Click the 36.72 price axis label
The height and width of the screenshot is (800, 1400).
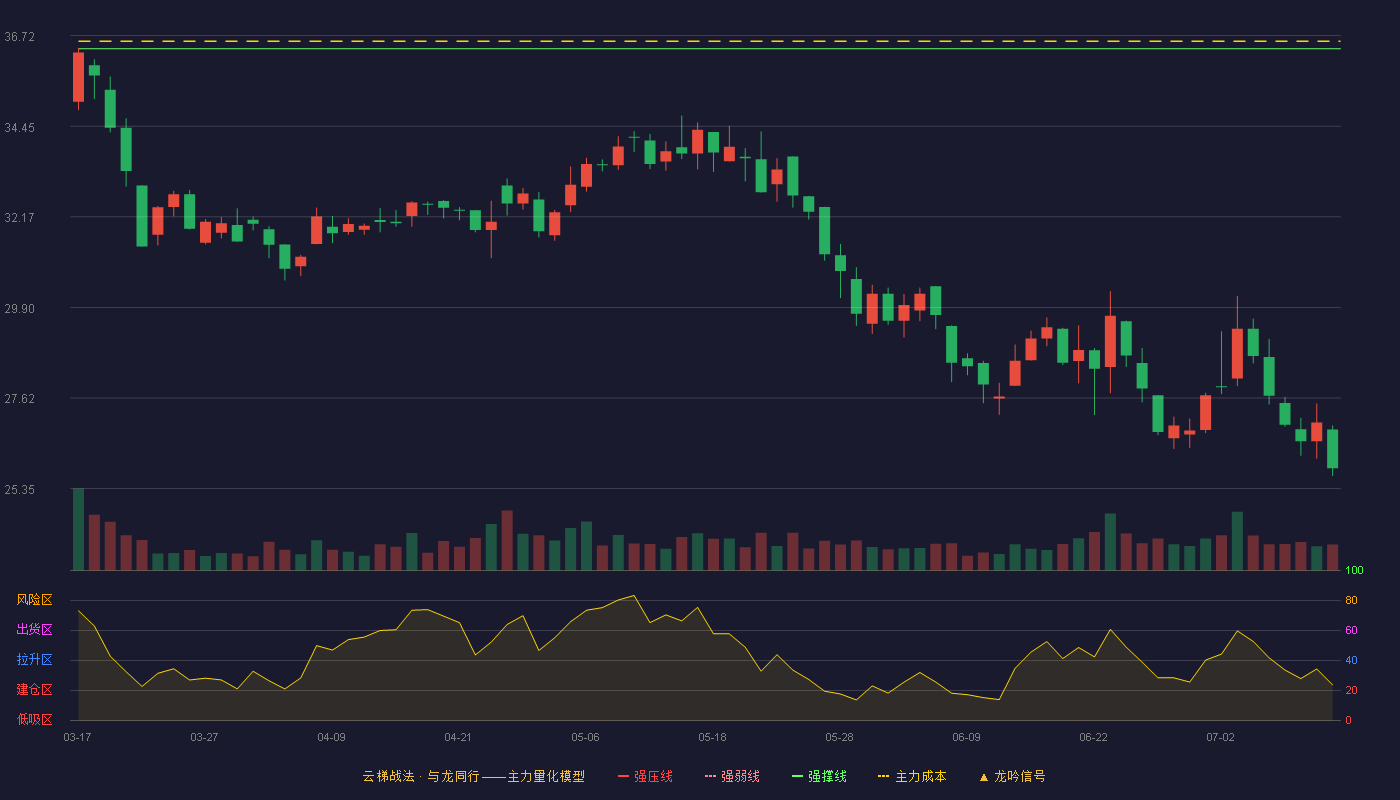coord(19,37)
